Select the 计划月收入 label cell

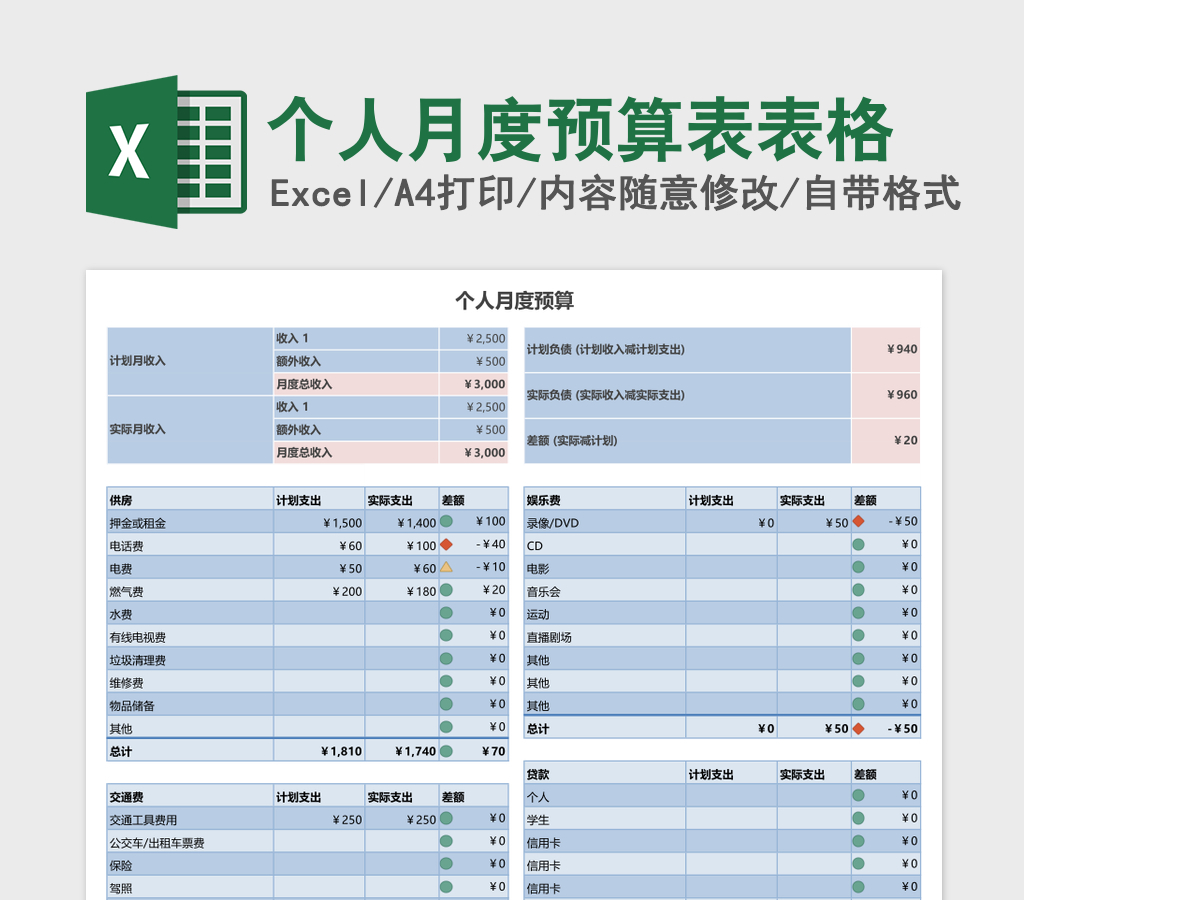(190, 361)
